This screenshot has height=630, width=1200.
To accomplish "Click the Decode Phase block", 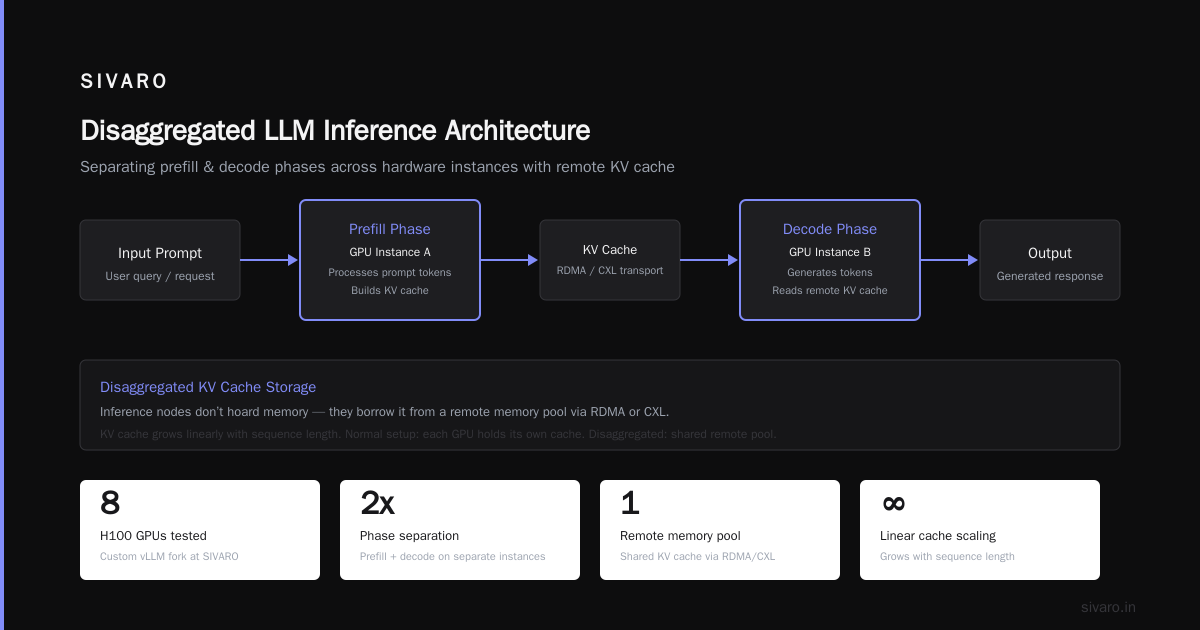I will 830,260.
